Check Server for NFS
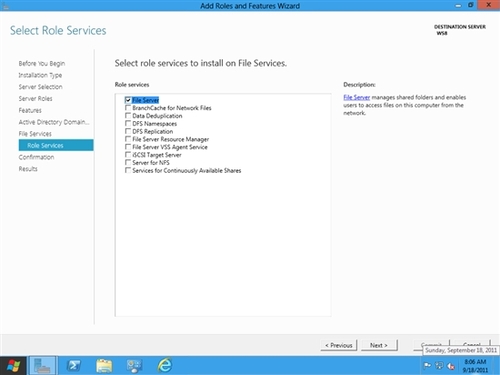The image size is (500, 375). [x=128, y=163]
